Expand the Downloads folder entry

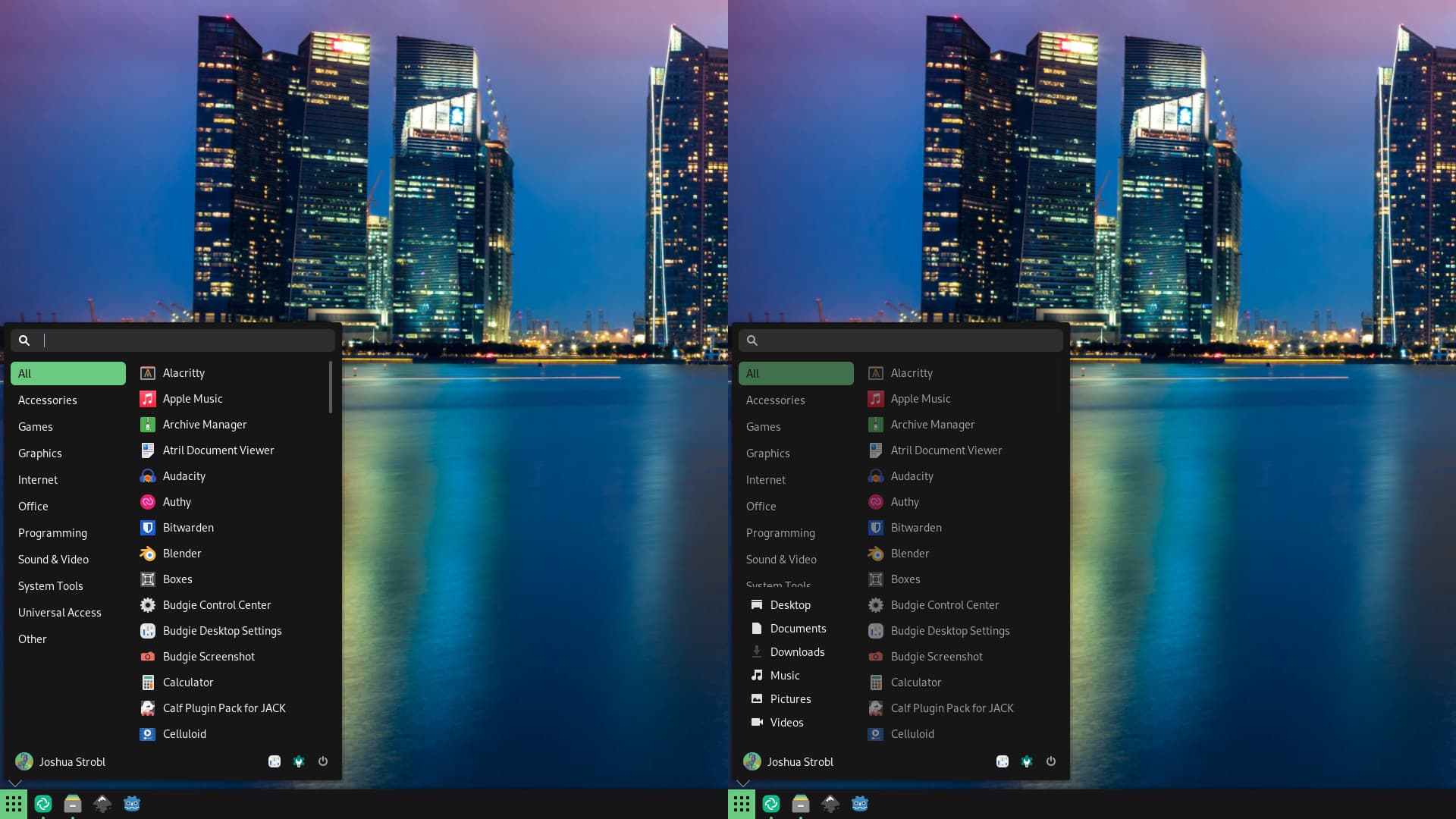pyautogui.click(x=797, y=652)
